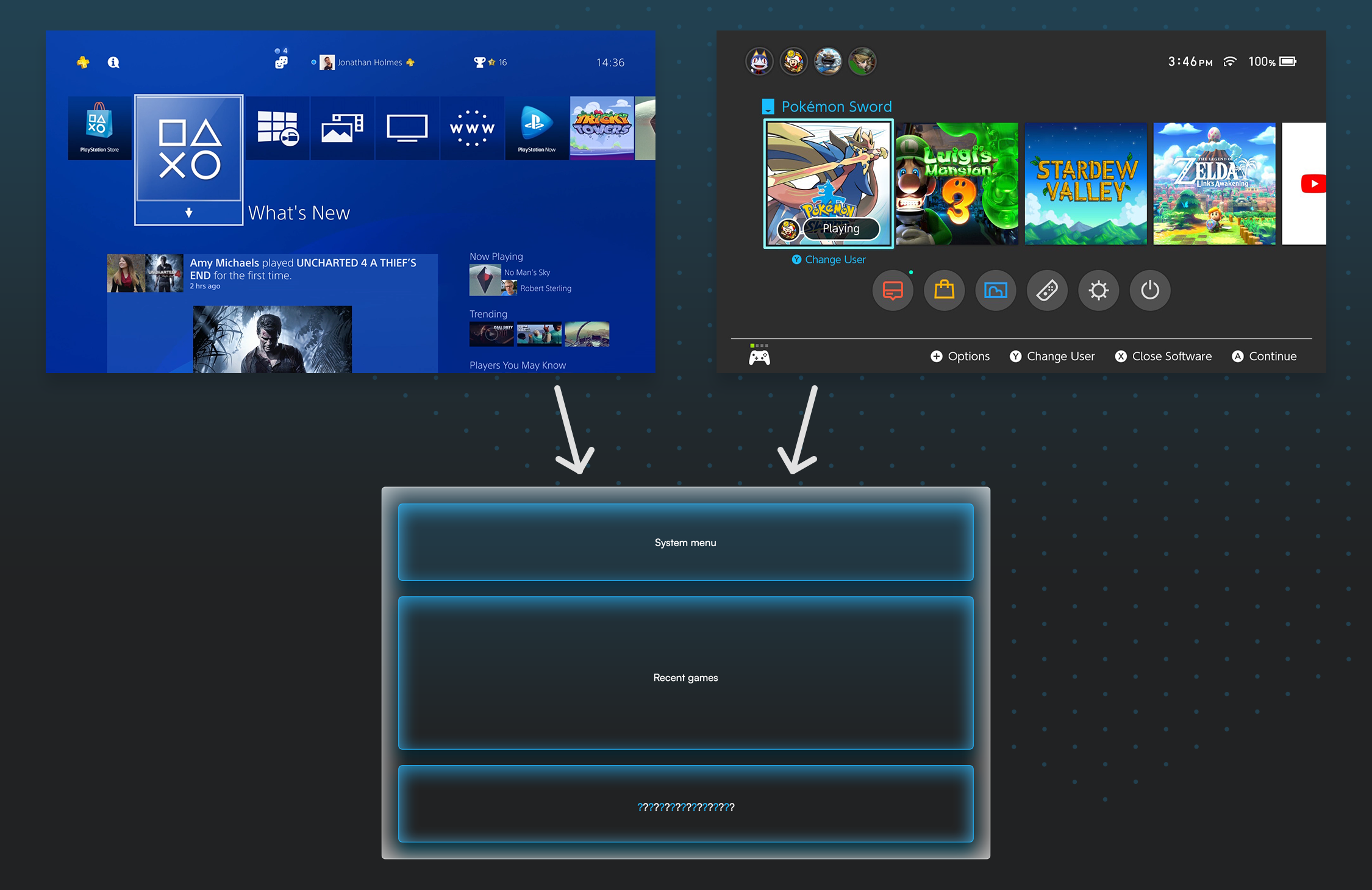Expand the What's New down arrow
This screenshot has height=890, width=1372.
pos(189,213)
